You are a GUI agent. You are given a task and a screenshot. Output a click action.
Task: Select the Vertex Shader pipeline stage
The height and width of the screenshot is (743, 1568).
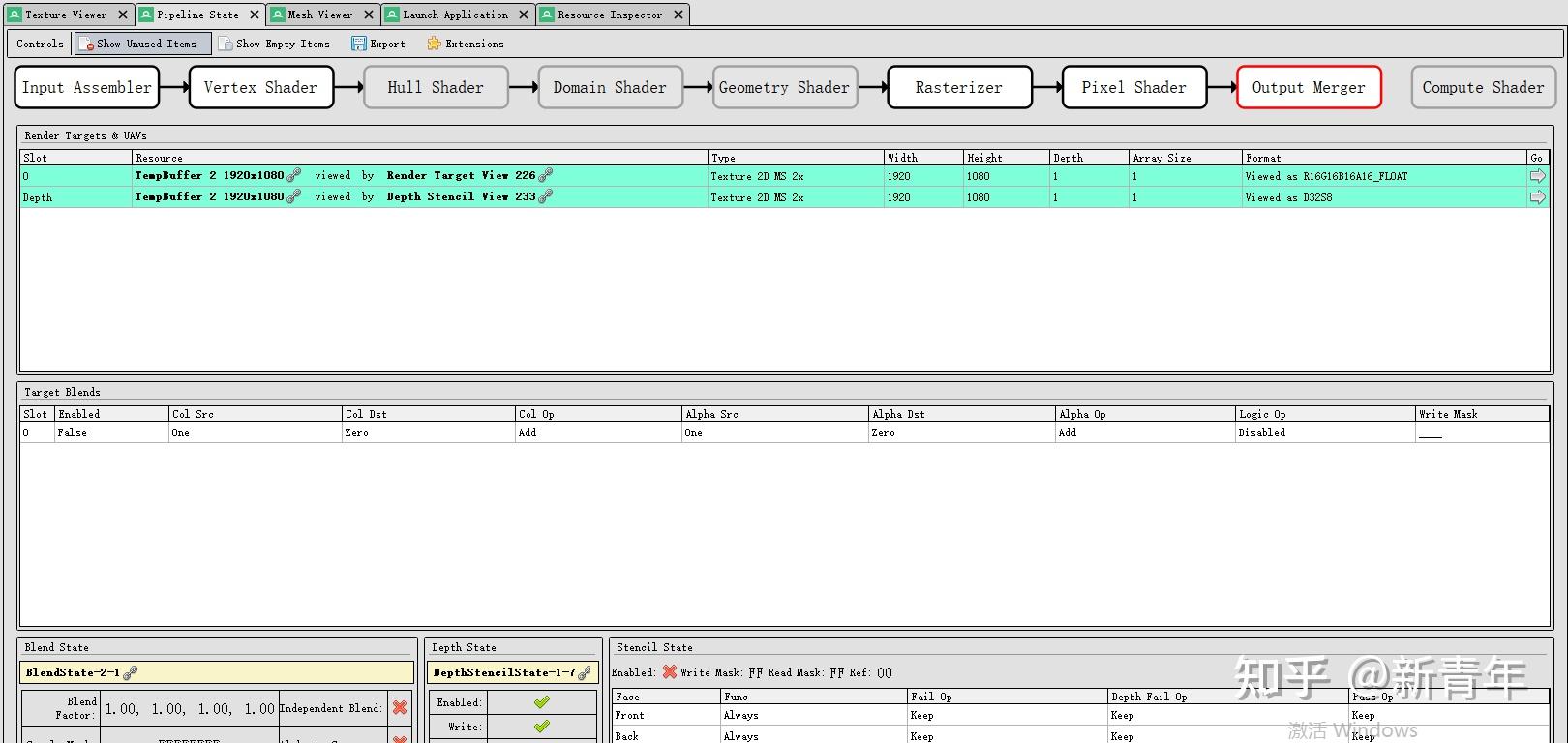261,87
